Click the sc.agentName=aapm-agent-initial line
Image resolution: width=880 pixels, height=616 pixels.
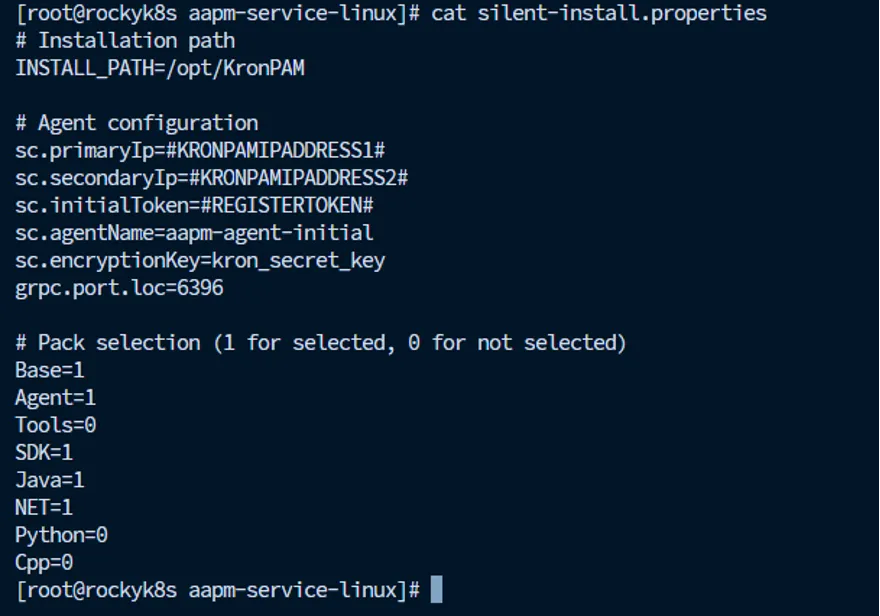click(194, 233)
